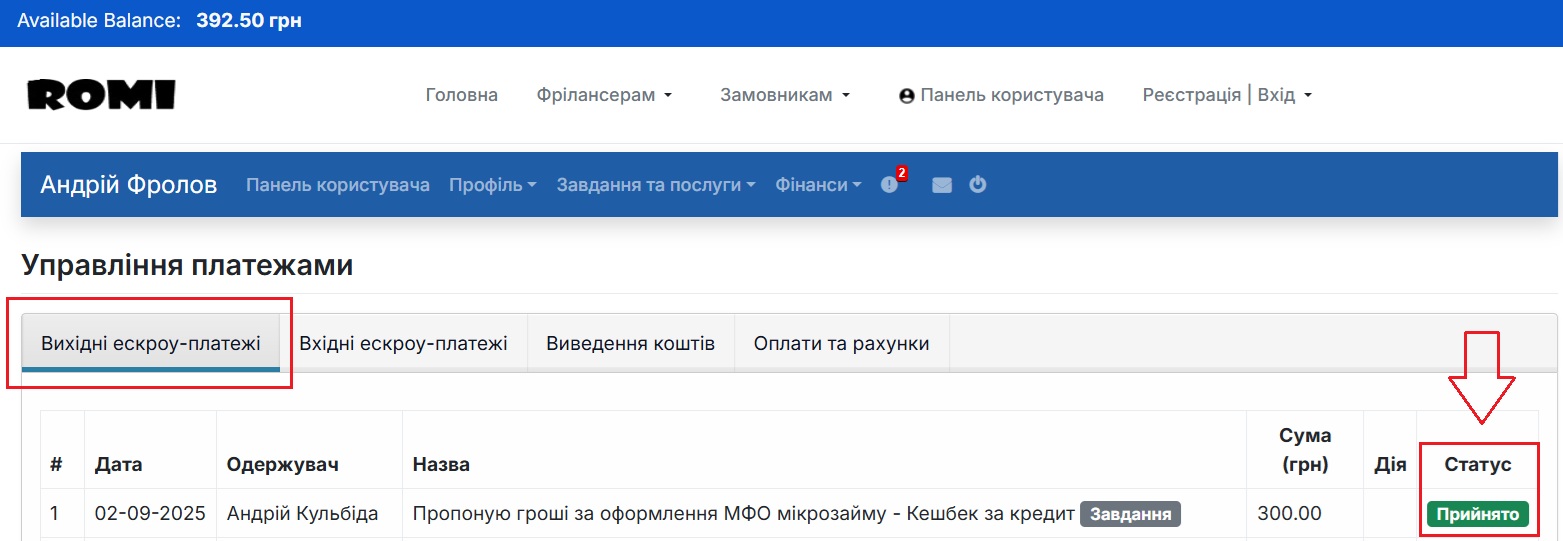Click the power logout icon
This screenshot has width=1563, height=541.
click(978, 184)
